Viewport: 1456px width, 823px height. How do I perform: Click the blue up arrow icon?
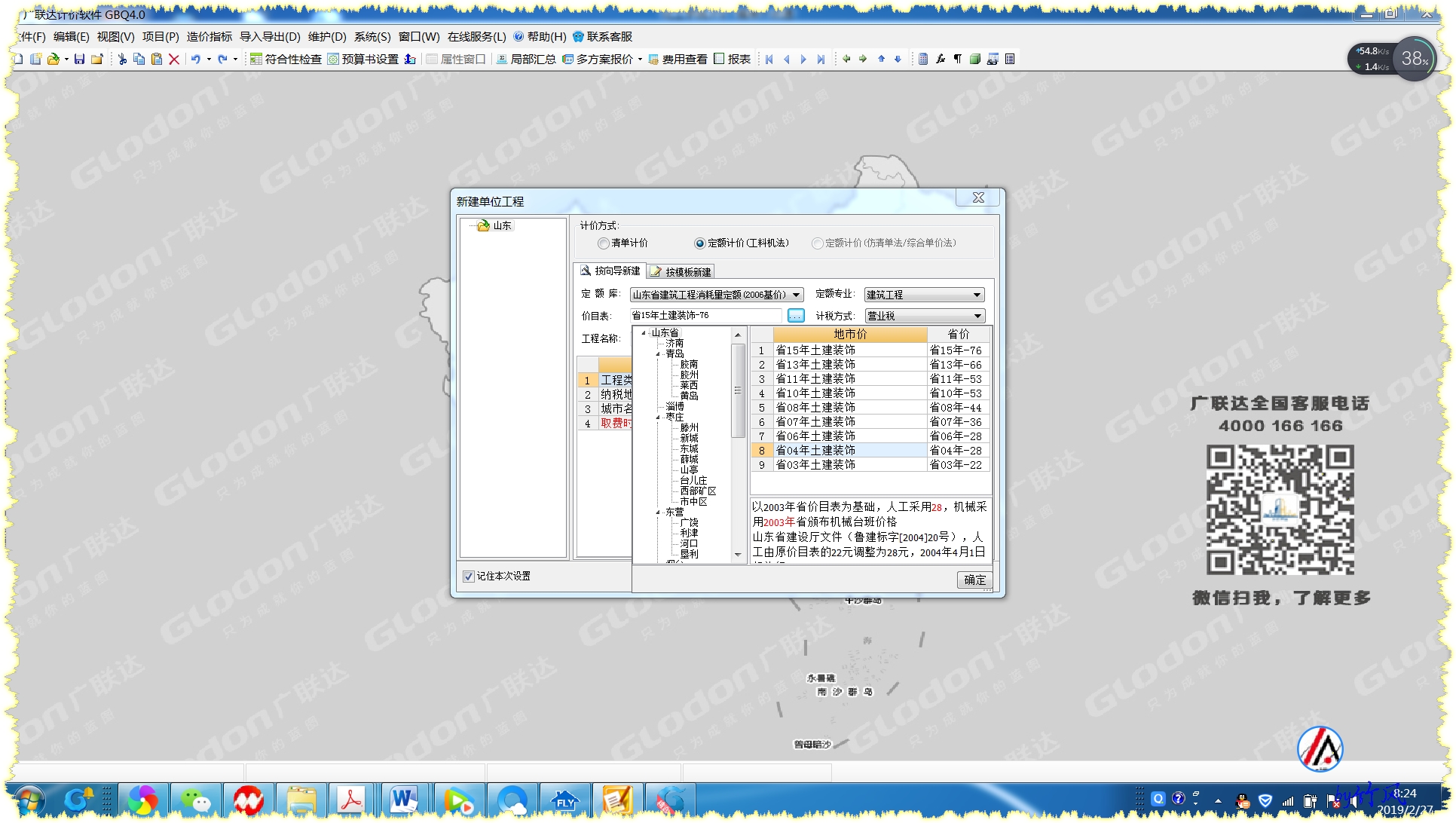point(881,59)
